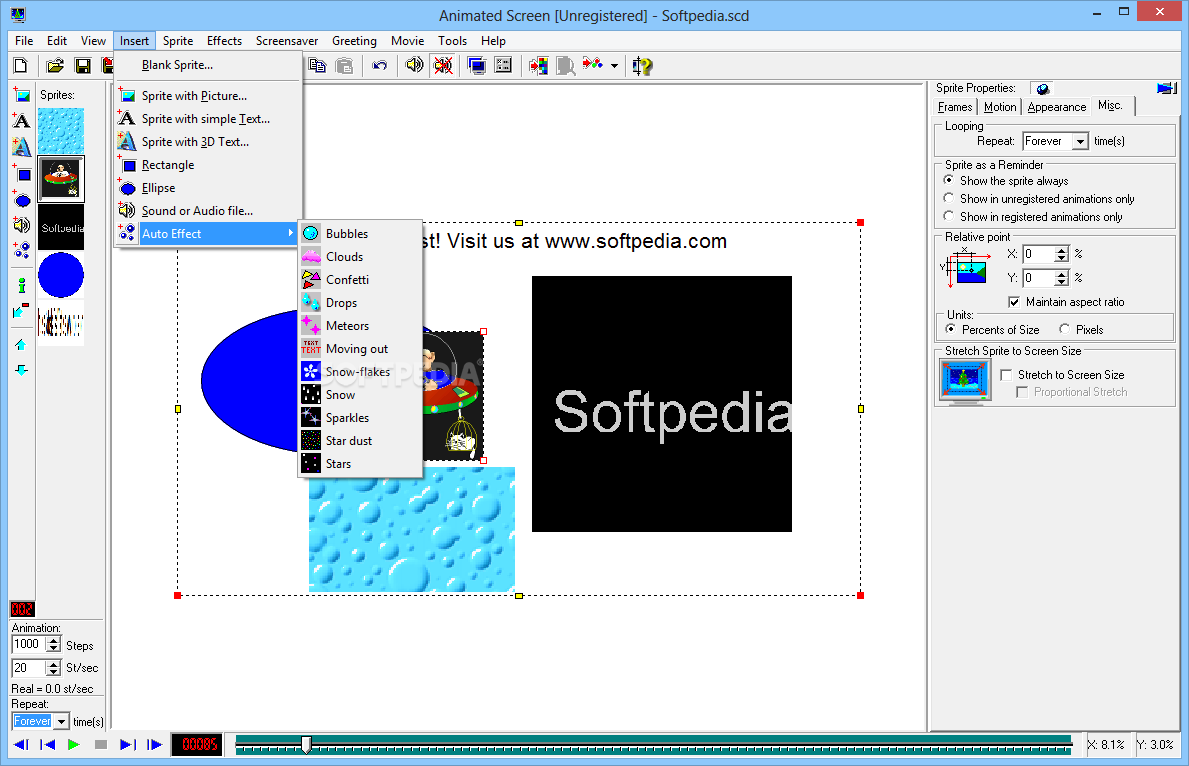The height and width of the screenshot is (766, 1189).
Task: Move the sprite up with the up arrow
Action: (x=21, y=345)
